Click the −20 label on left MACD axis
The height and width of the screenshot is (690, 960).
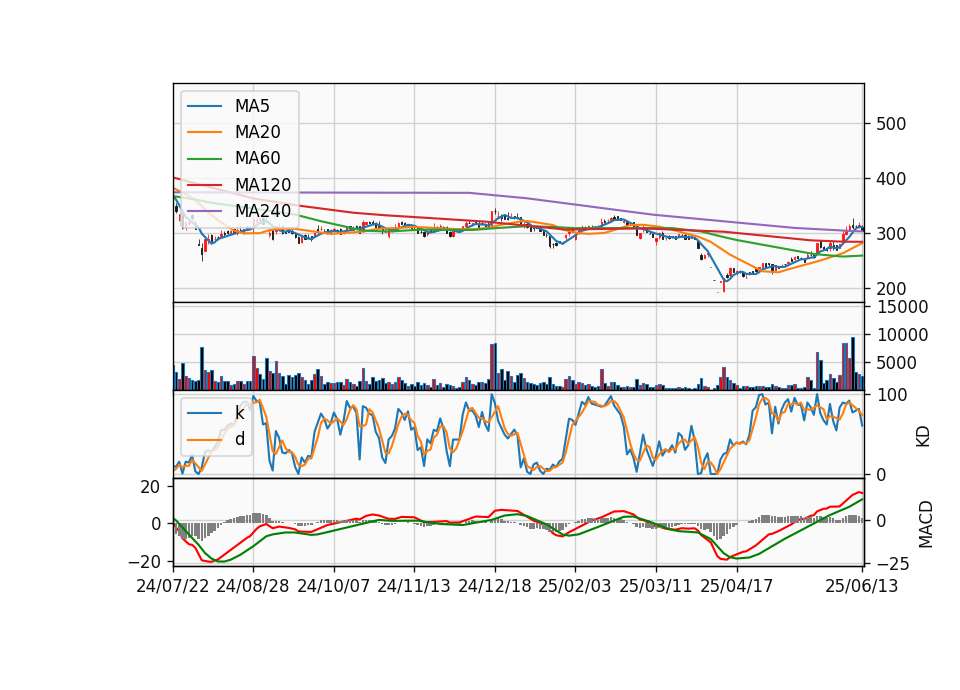pyautogui.click(x=144, y=561)
